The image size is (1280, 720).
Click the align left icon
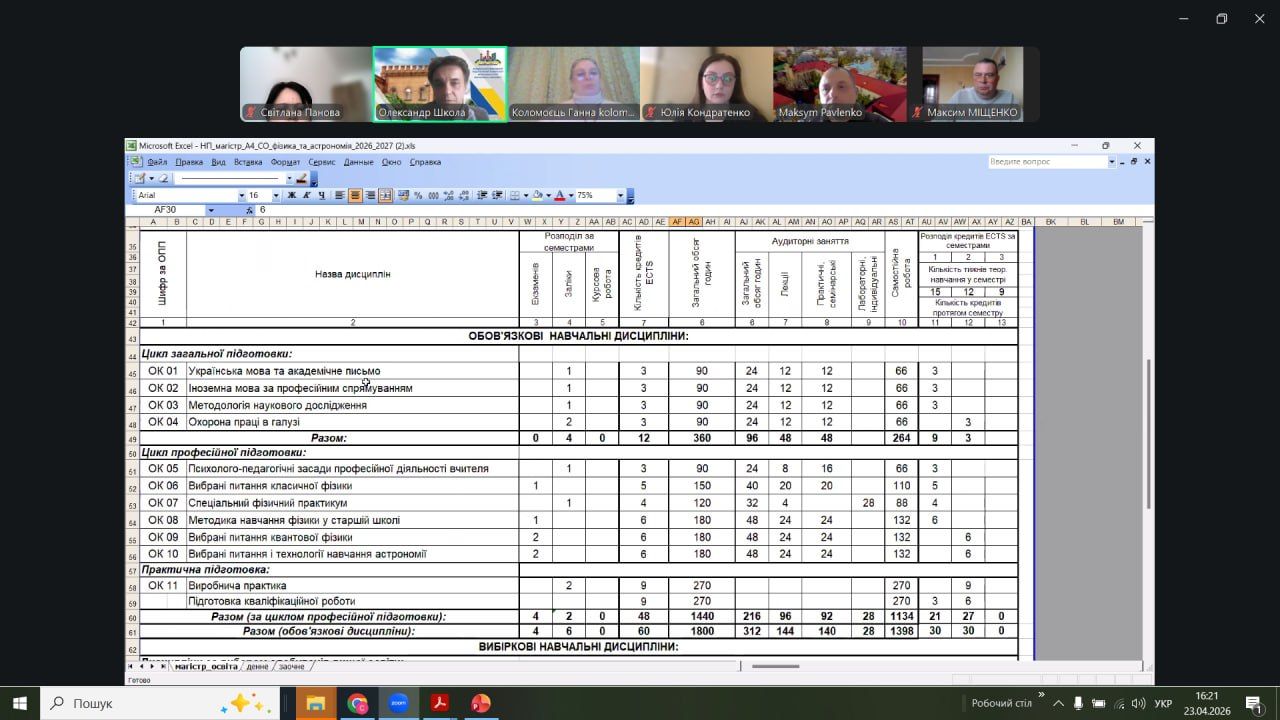(x=340, y=196)
